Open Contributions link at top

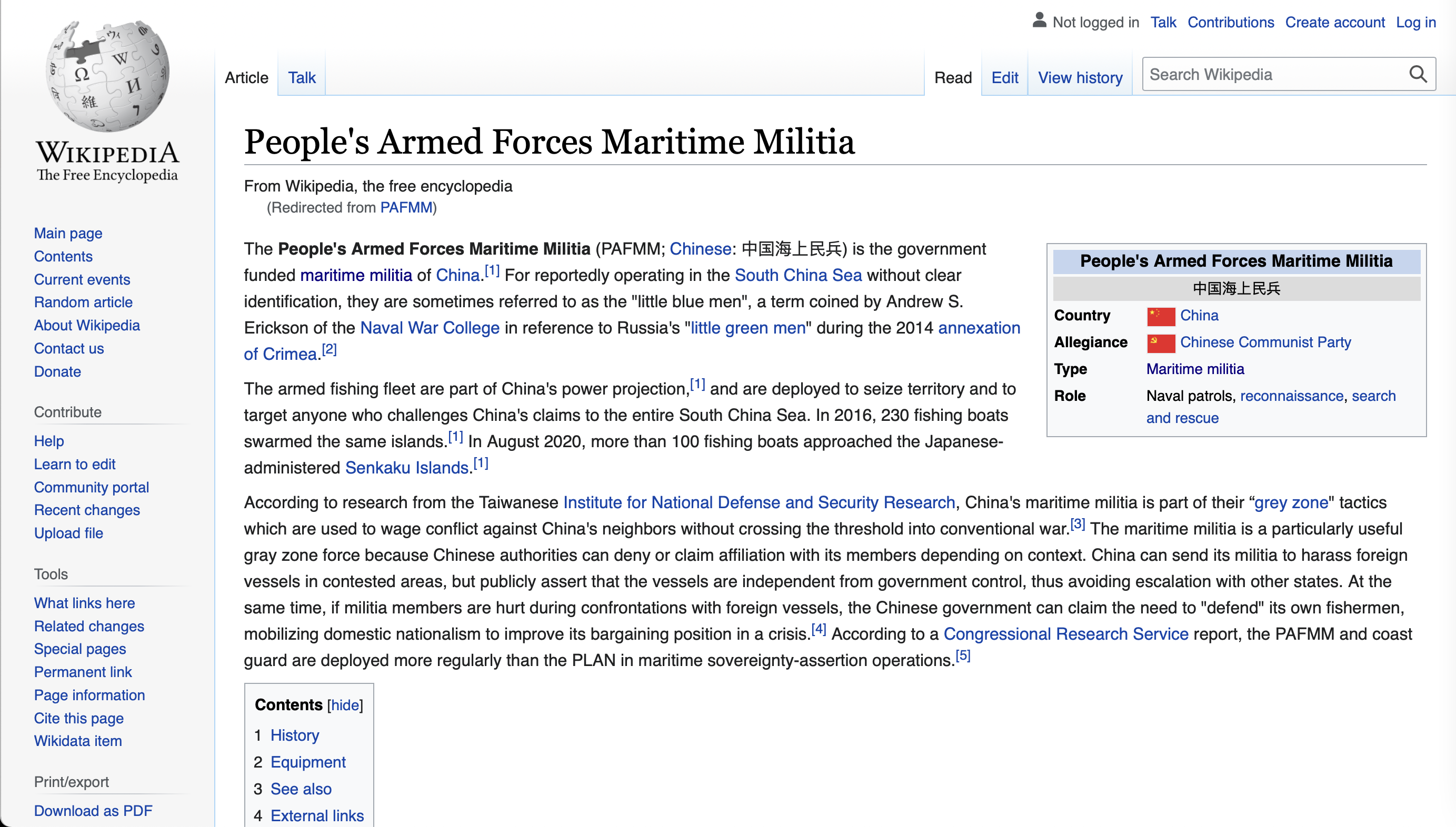pyautogui.click(x=1230, y=22)
